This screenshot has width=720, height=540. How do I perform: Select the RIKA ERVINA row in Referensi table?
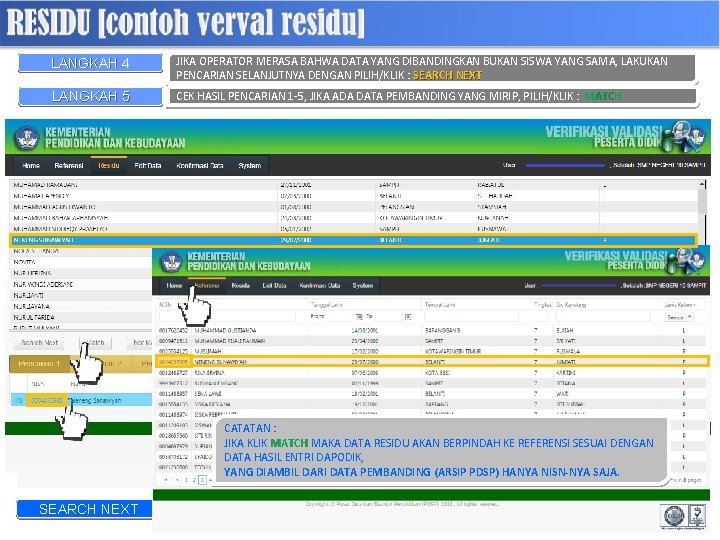(x=431, y=372)
